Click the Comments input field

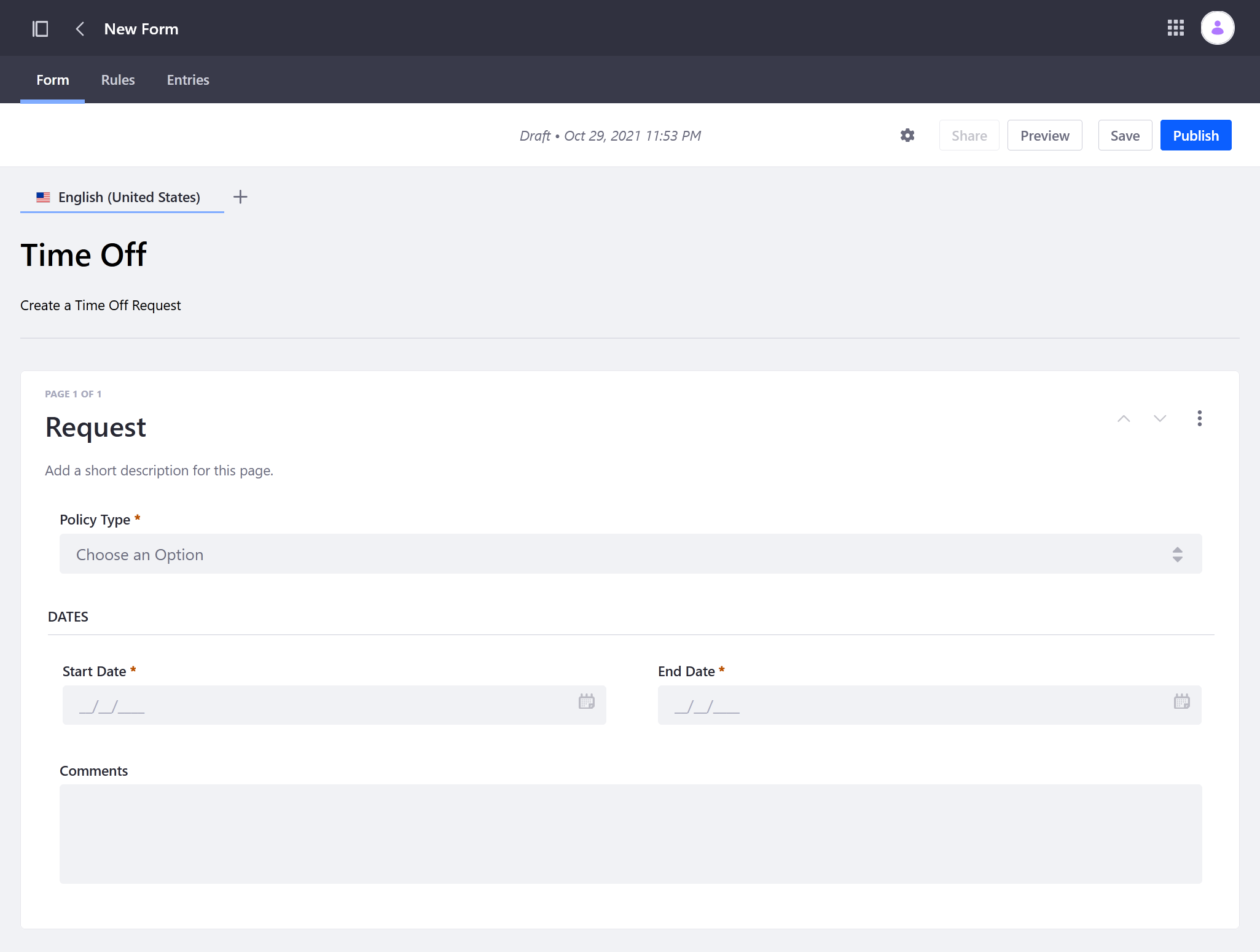pos(631,834)
